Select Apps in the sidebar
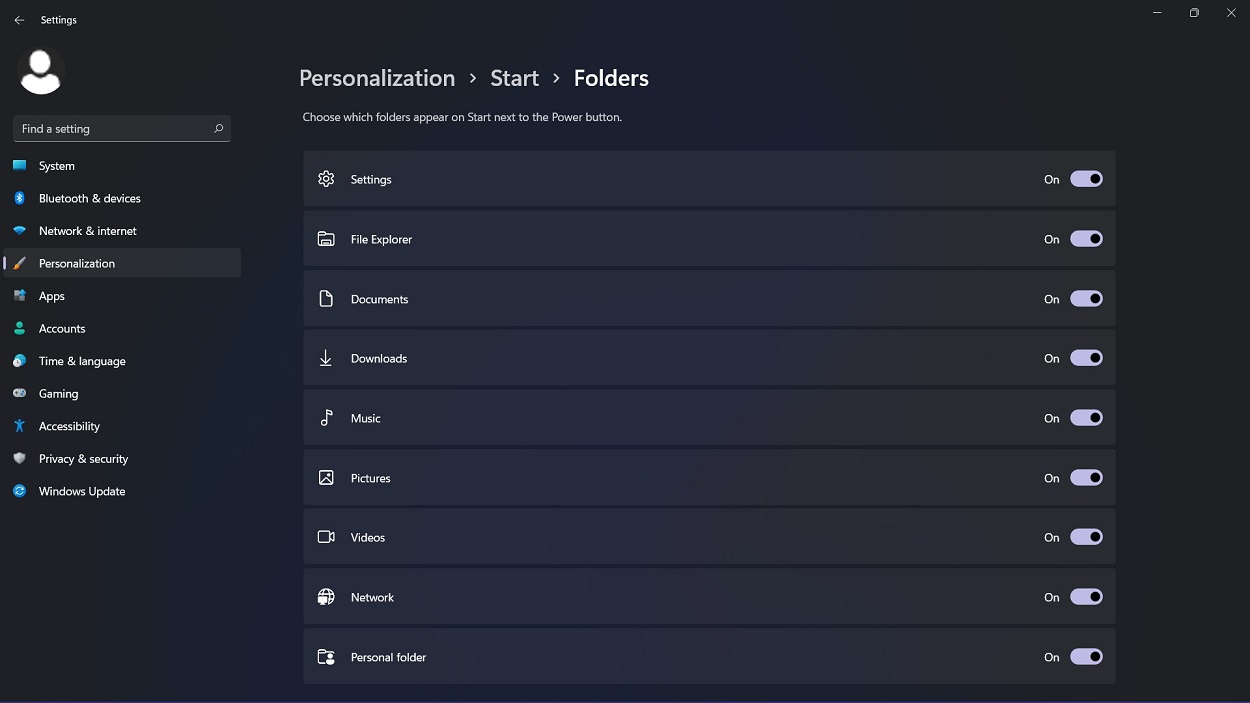 click(51, 296)
